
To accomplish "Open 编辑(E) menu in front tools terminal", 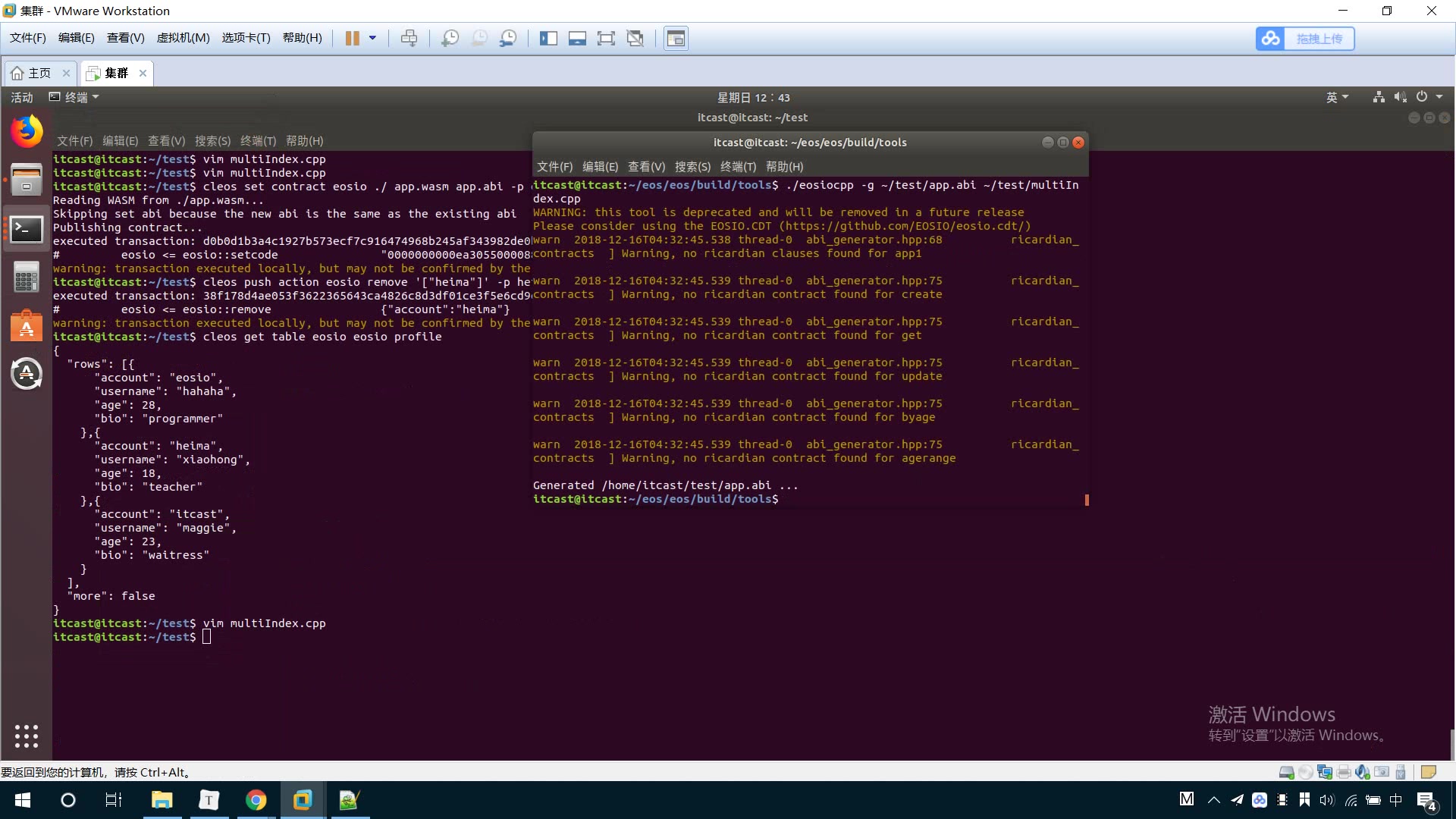I will pyautogui.click(x=600, y=167).
